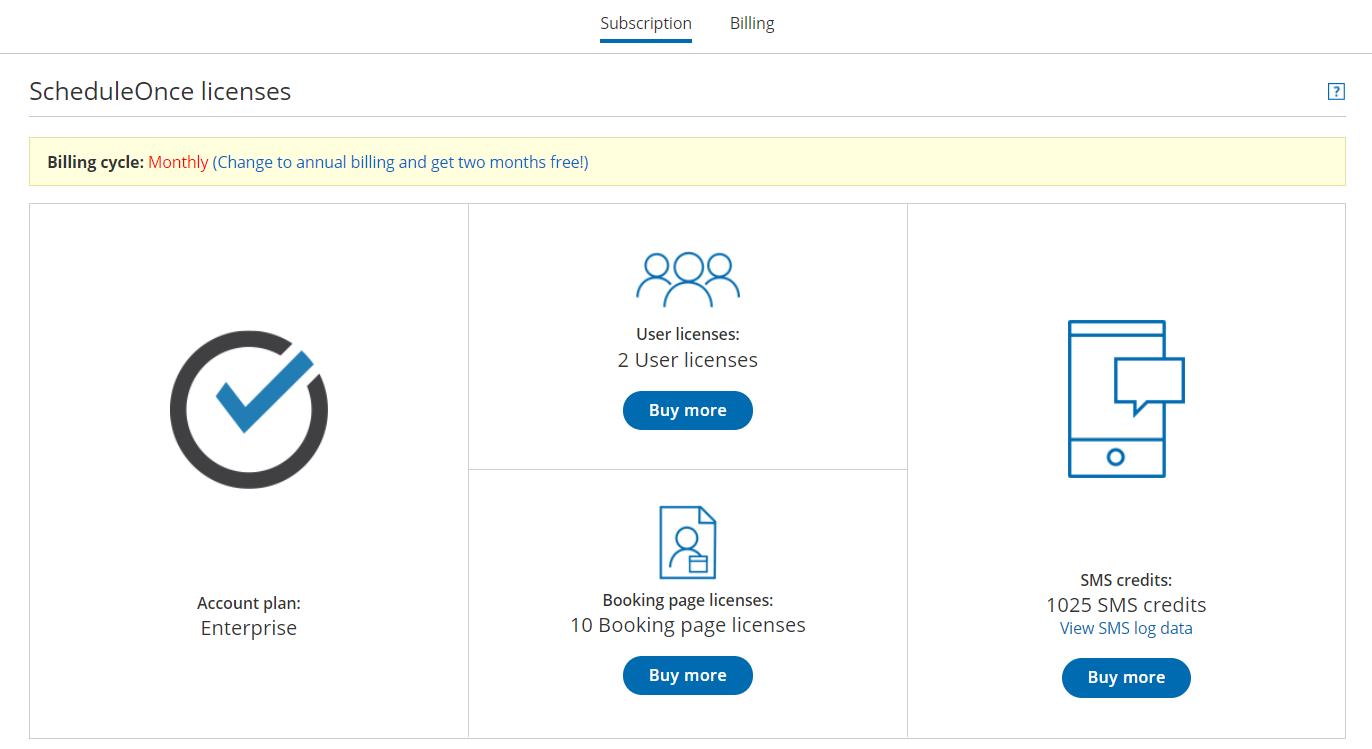The height and width of the screenshot is (749, 1372).
Task: Switch to the Subscription tab
Action: (x=646, y=23)
